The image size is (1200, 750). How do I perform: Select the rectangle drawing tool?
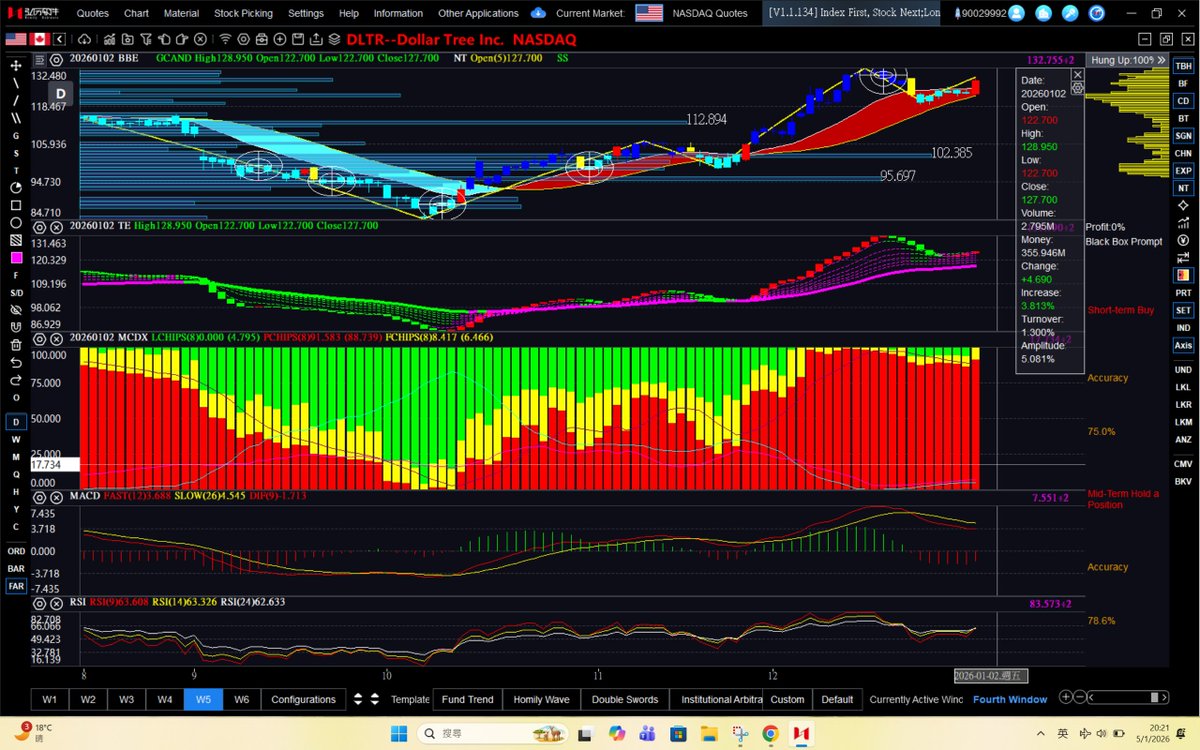point(15,206)
